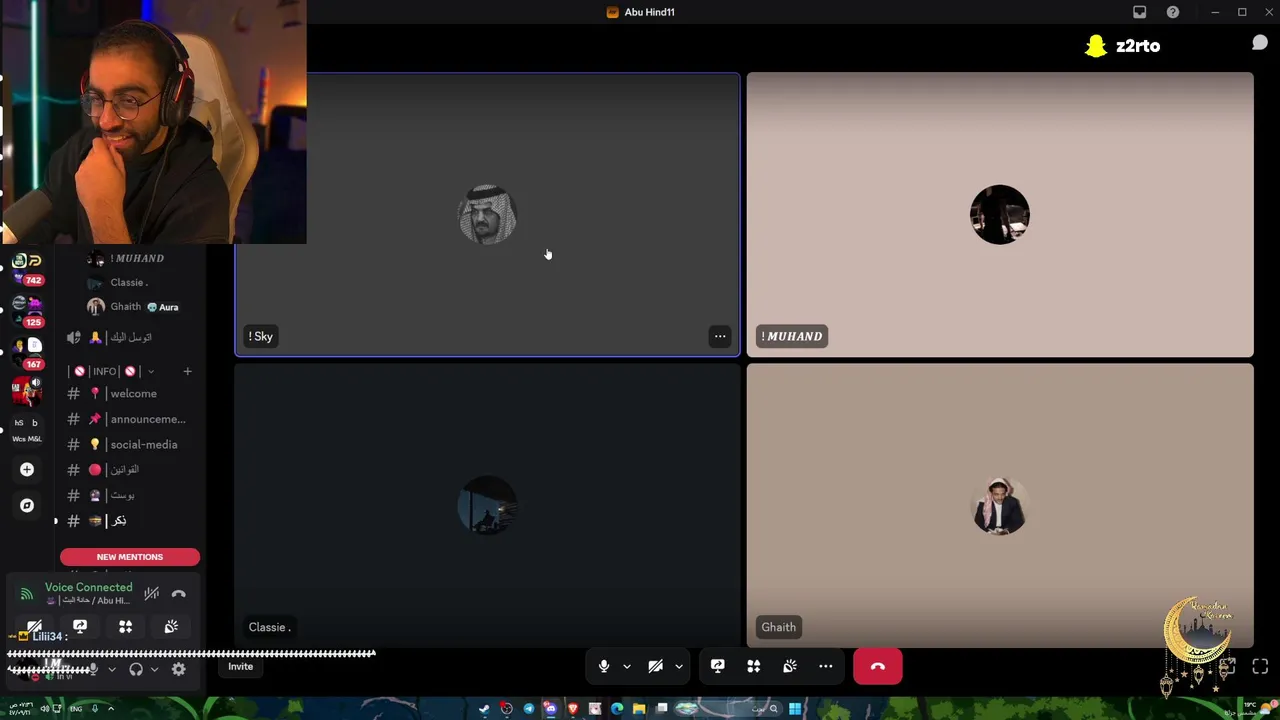Open server folder with 742 badge
Screen dimensions: 1280x720
(x=27, y=268)
